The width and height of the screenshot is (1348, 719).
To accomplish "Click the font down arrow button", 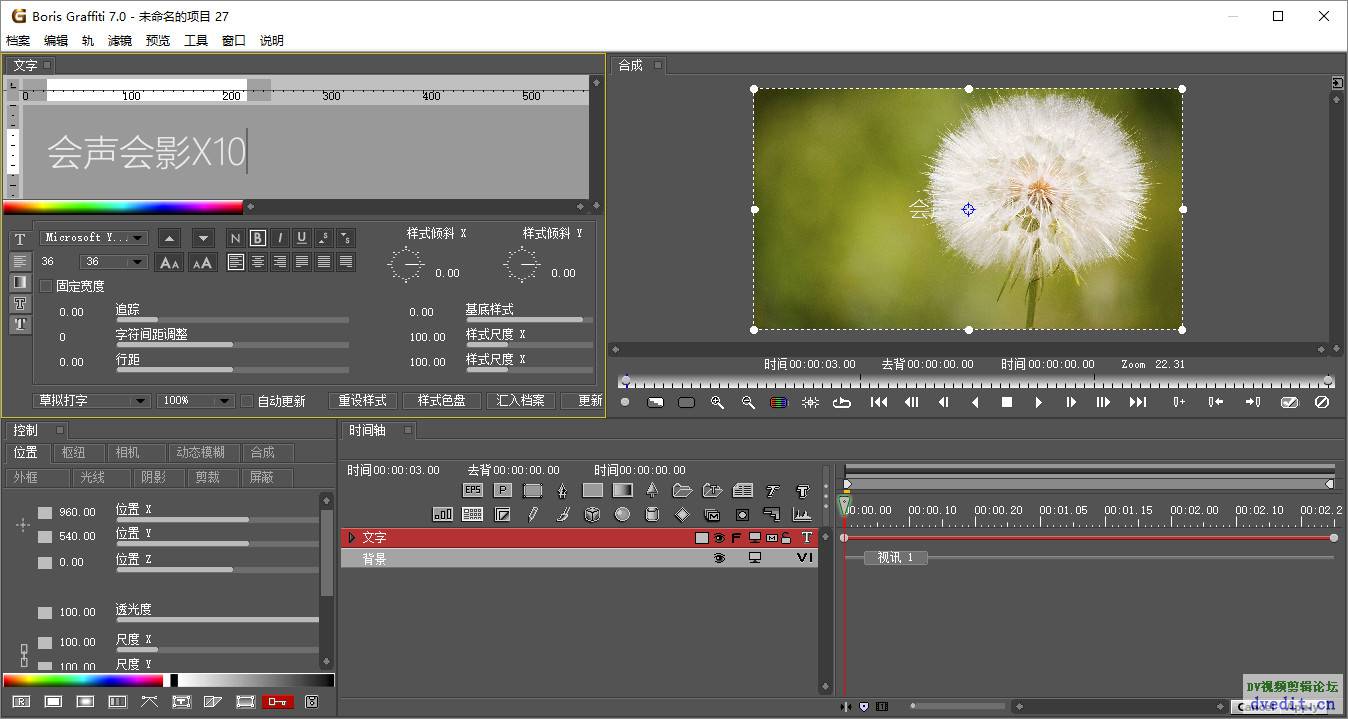I will 203,238.
